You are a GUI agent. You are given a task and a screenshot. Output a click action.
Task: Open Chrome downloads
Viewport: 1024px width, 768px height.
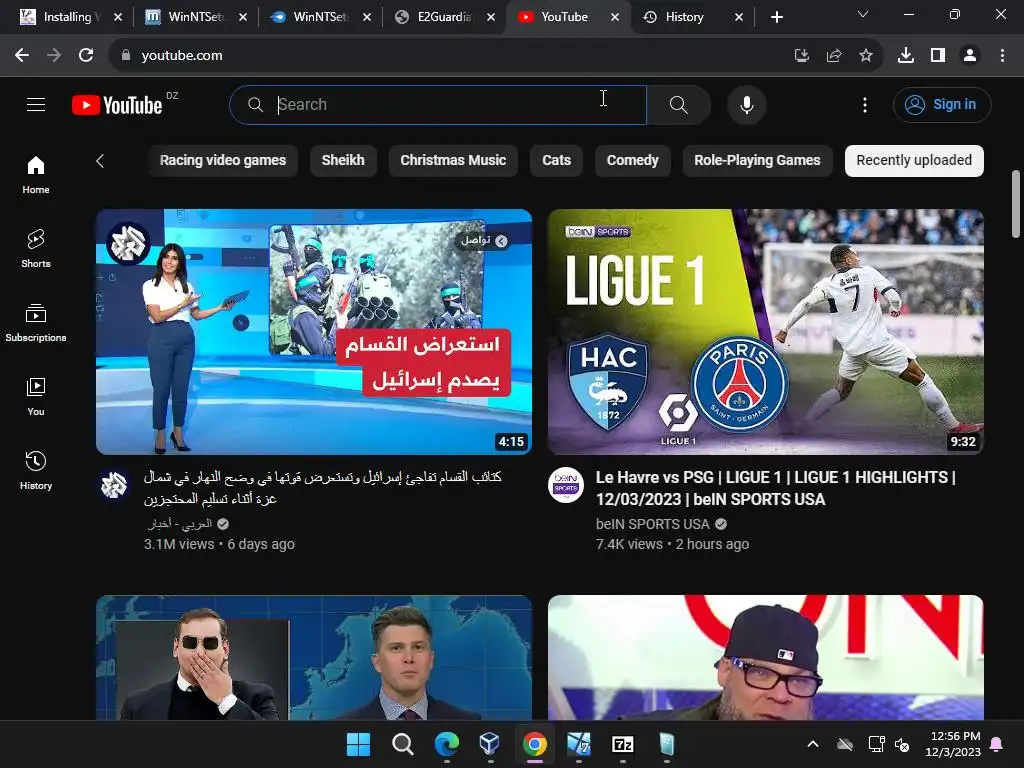[906, 56]
